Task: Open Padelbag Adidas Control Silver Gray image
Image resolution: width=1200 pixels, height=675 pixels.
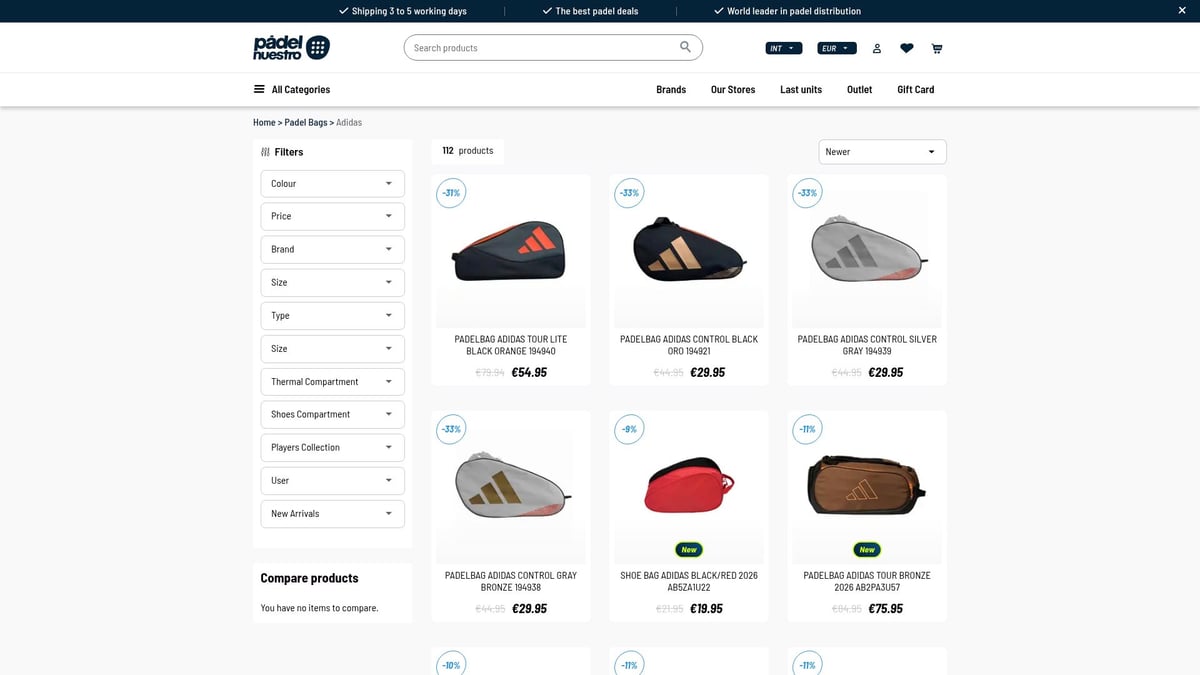Action: 867,254
